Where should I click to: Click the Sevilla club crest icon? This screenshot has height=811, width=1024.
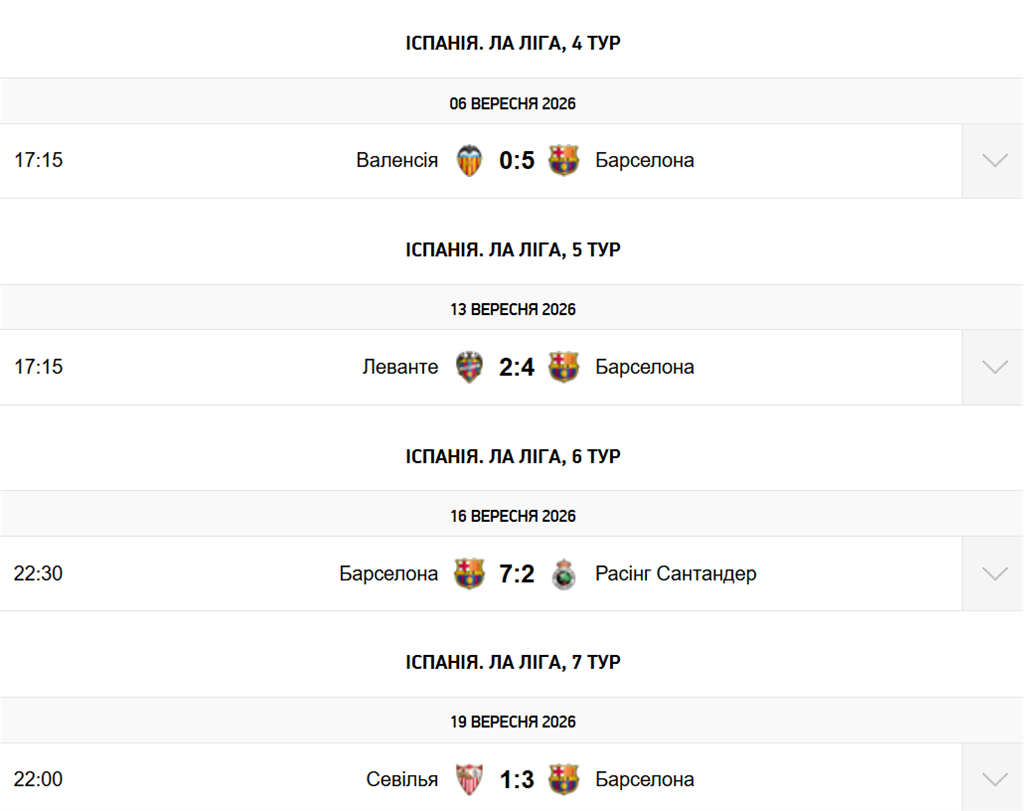tap(469, 779)
